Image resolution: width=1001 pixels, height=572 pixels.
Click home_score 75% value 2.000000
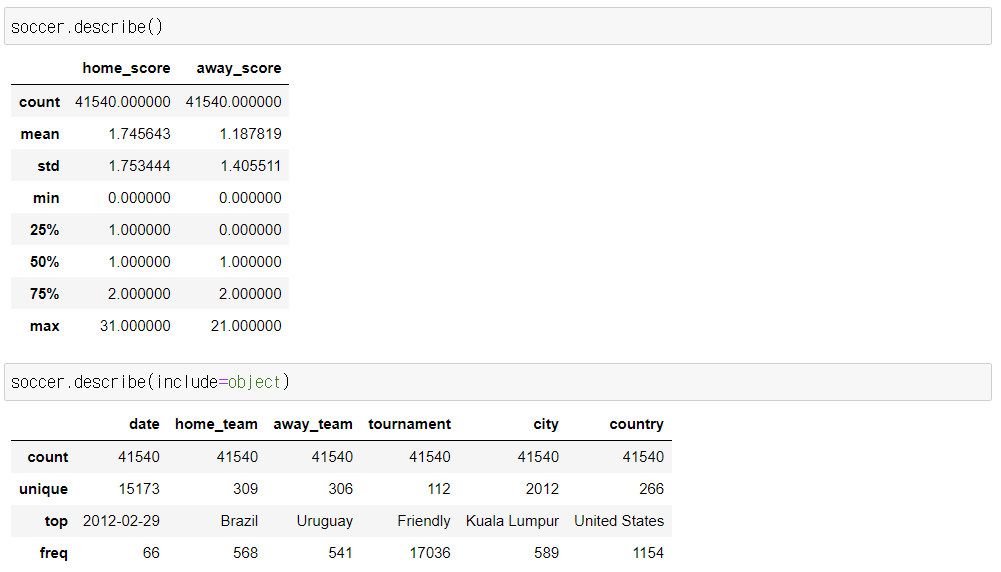[x=139, y=294]
